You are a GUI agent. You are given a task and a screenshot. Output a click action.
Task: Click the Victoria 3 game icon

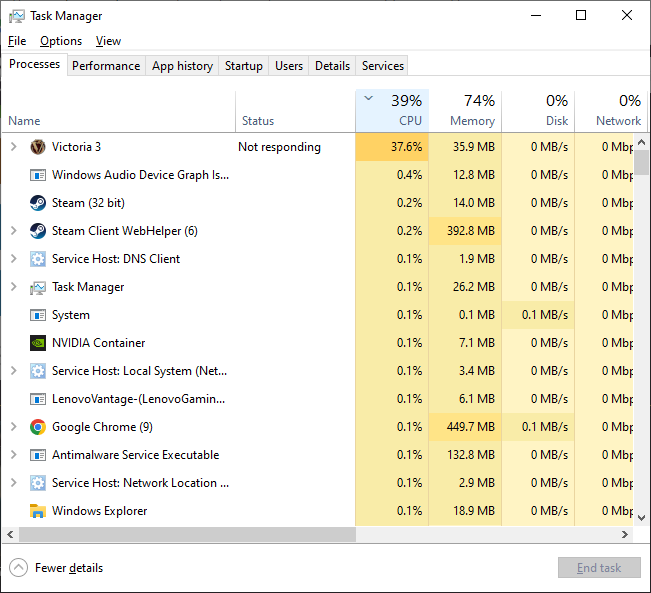tap(38, 147)
